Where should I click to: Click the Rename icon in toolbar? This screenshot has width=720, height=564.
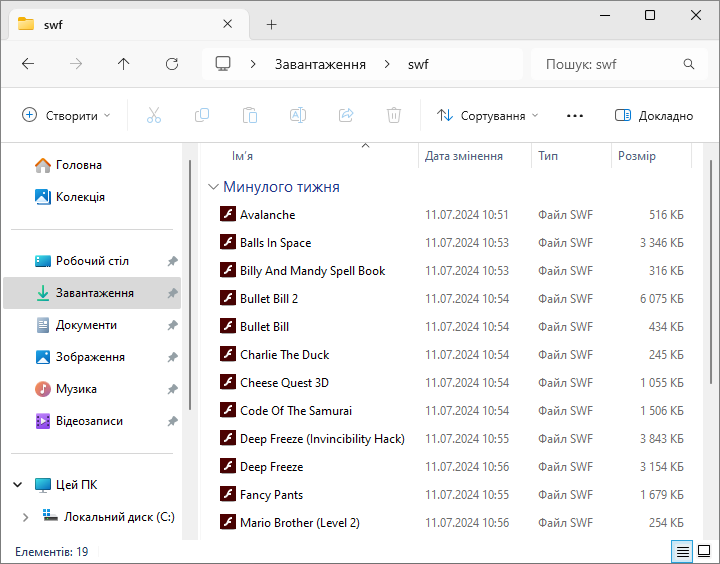[298, 116]
